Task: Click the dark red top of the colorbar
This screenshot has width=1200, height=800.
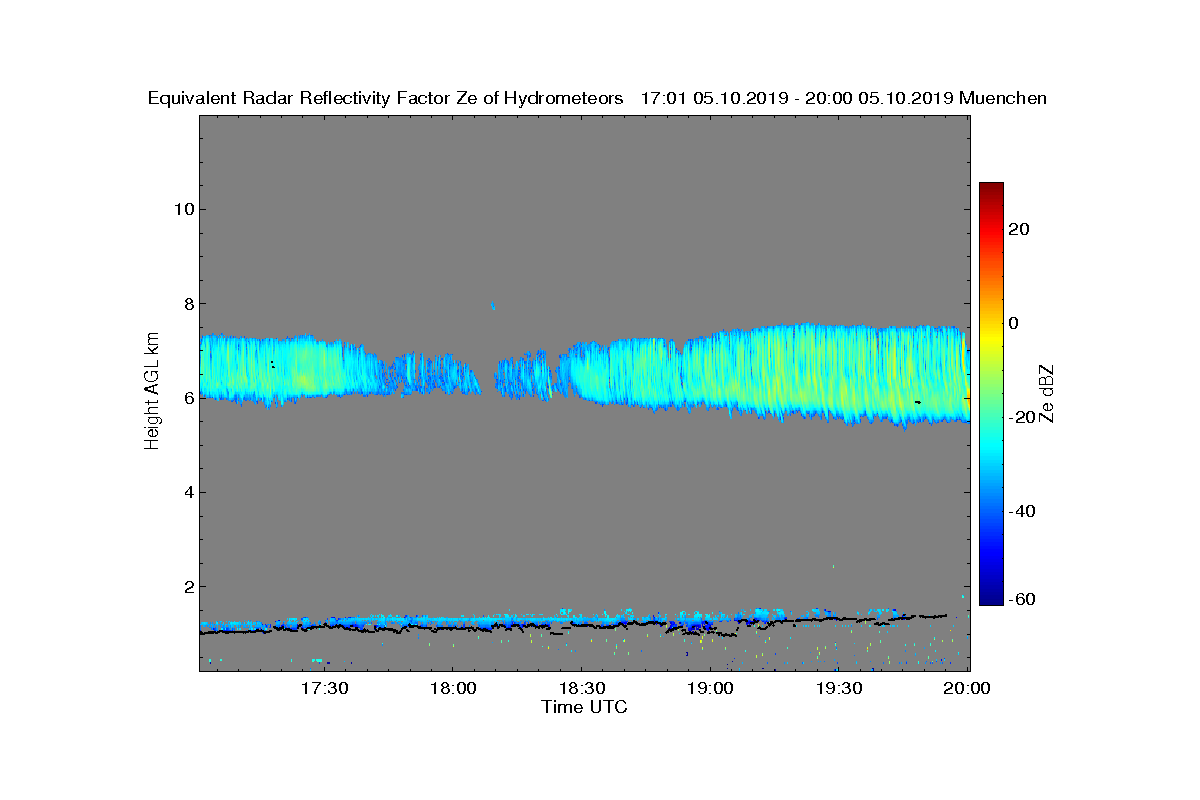Action: point(991,188)
